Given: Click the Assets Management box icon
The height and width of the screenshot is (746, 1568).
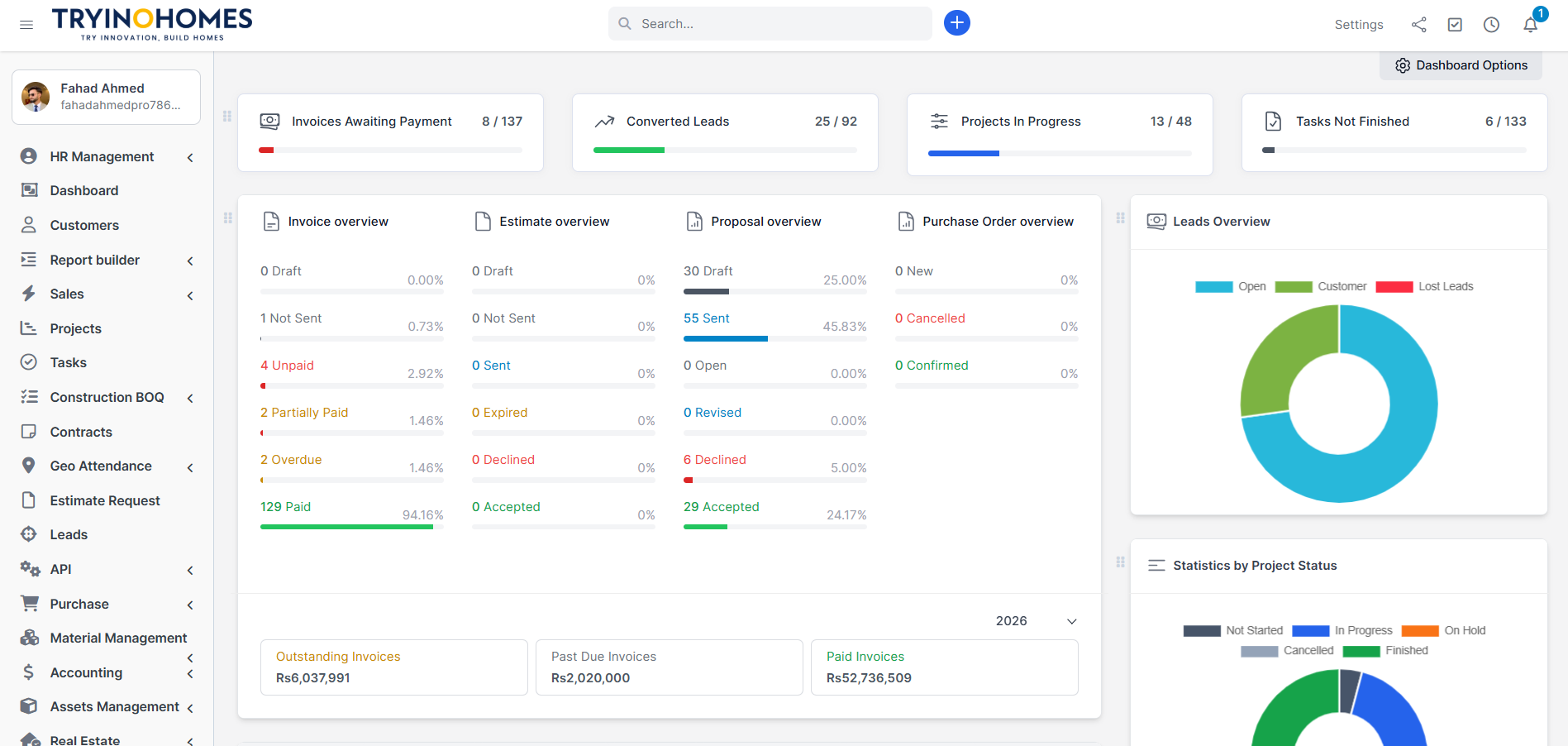Looking at the screenshot, I should [29, 706].
